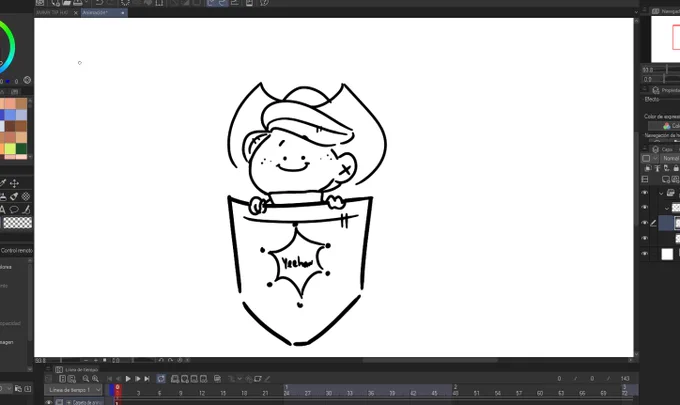Pick the blue palette swatch
The image size is (680, 405).
click(x=10, y=115)
